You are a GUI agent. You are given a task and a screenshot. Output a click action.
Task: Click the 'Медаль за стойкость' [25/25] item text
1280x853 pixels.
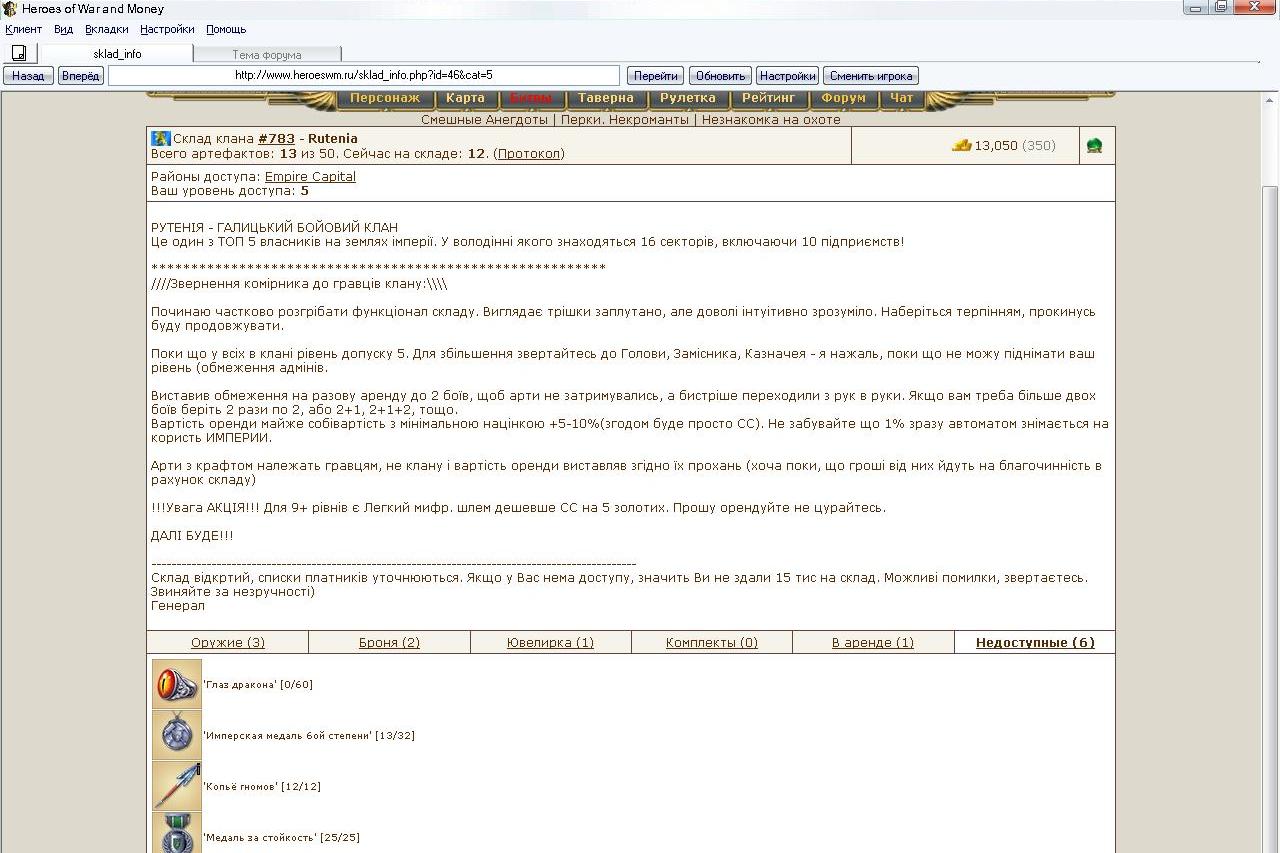click(x=281, y=838)
